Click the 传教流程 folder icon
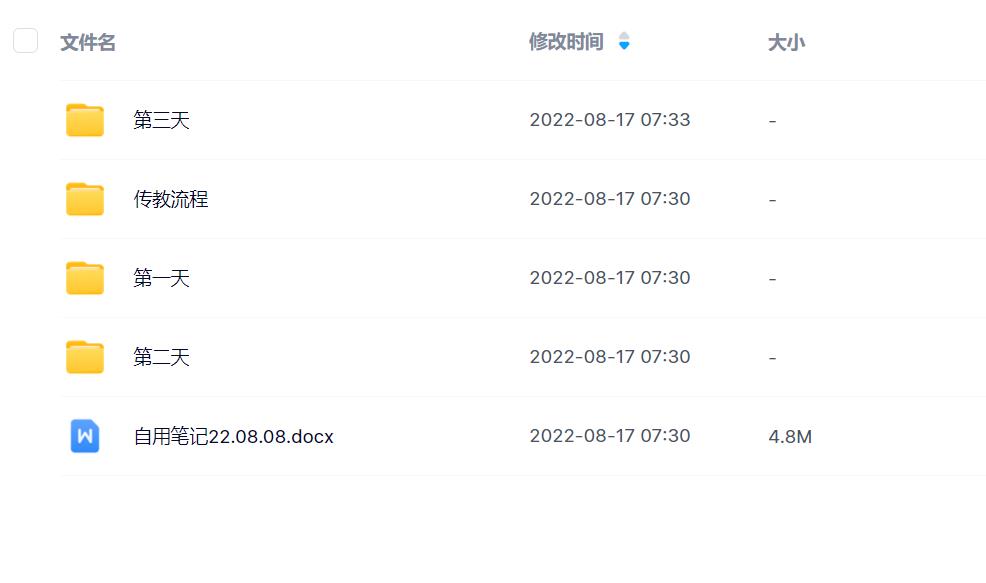 point(85,199)
